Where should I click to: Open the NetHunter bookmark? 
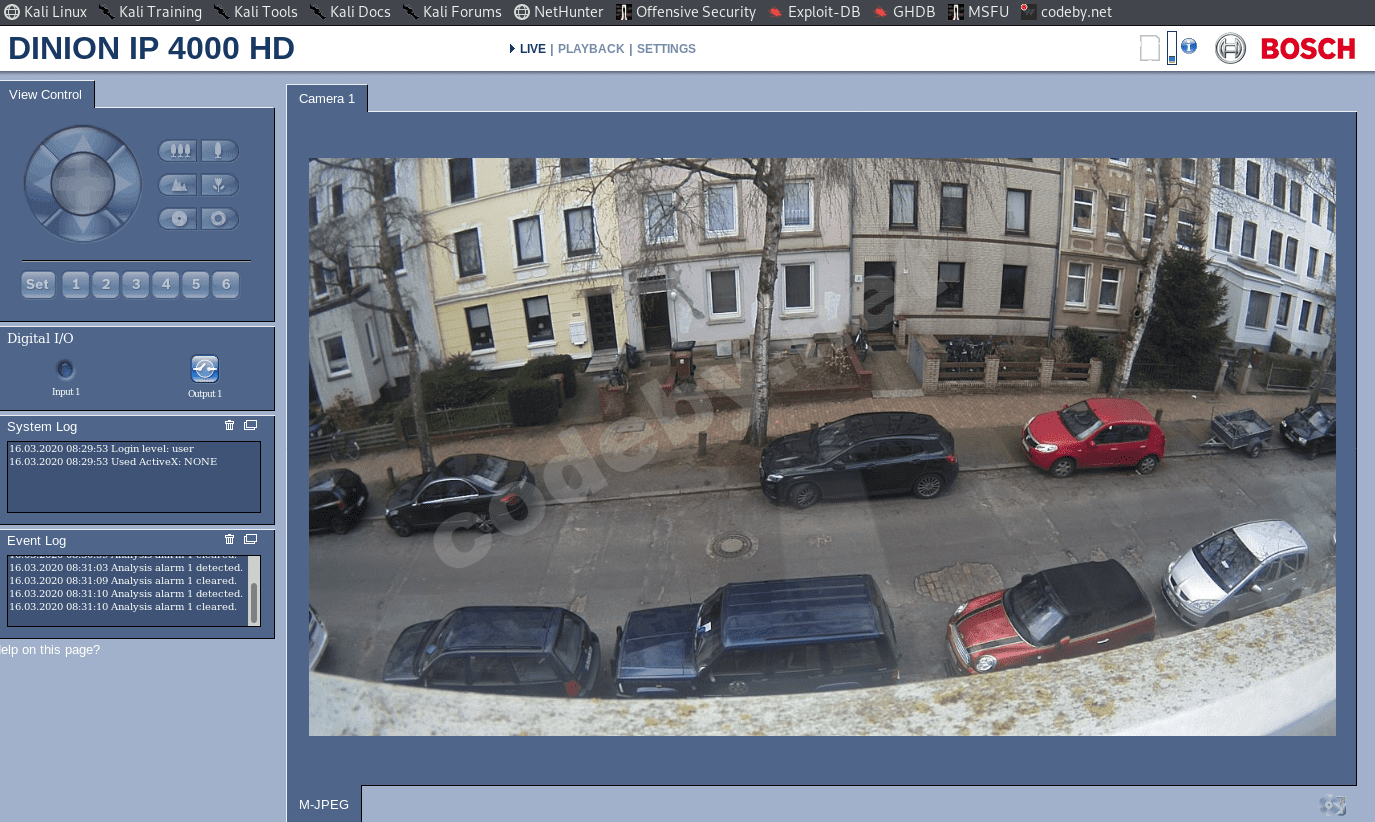[561, 12]
